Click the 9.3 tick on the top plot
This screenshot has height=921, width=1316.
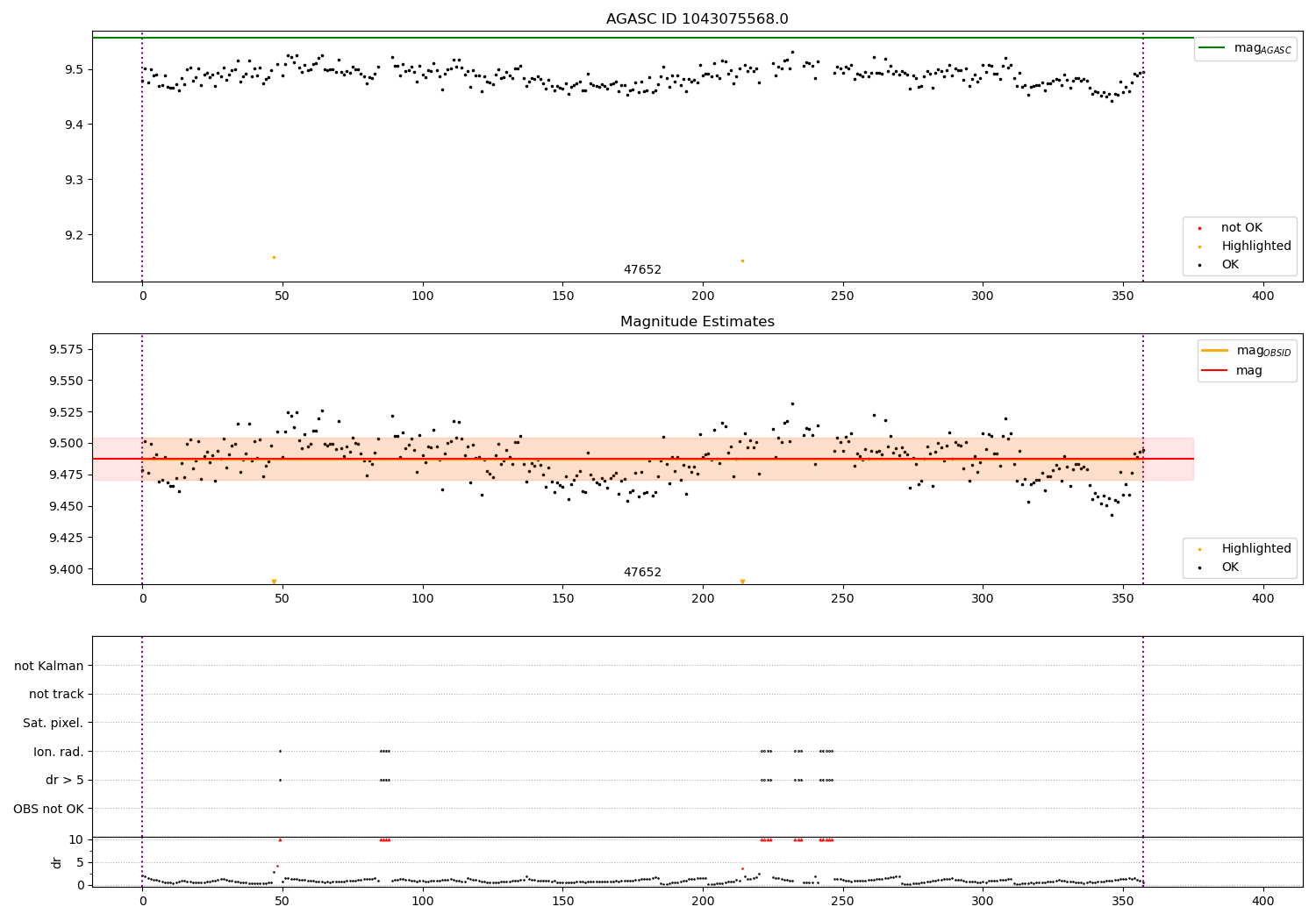click(x=74, y=181)
